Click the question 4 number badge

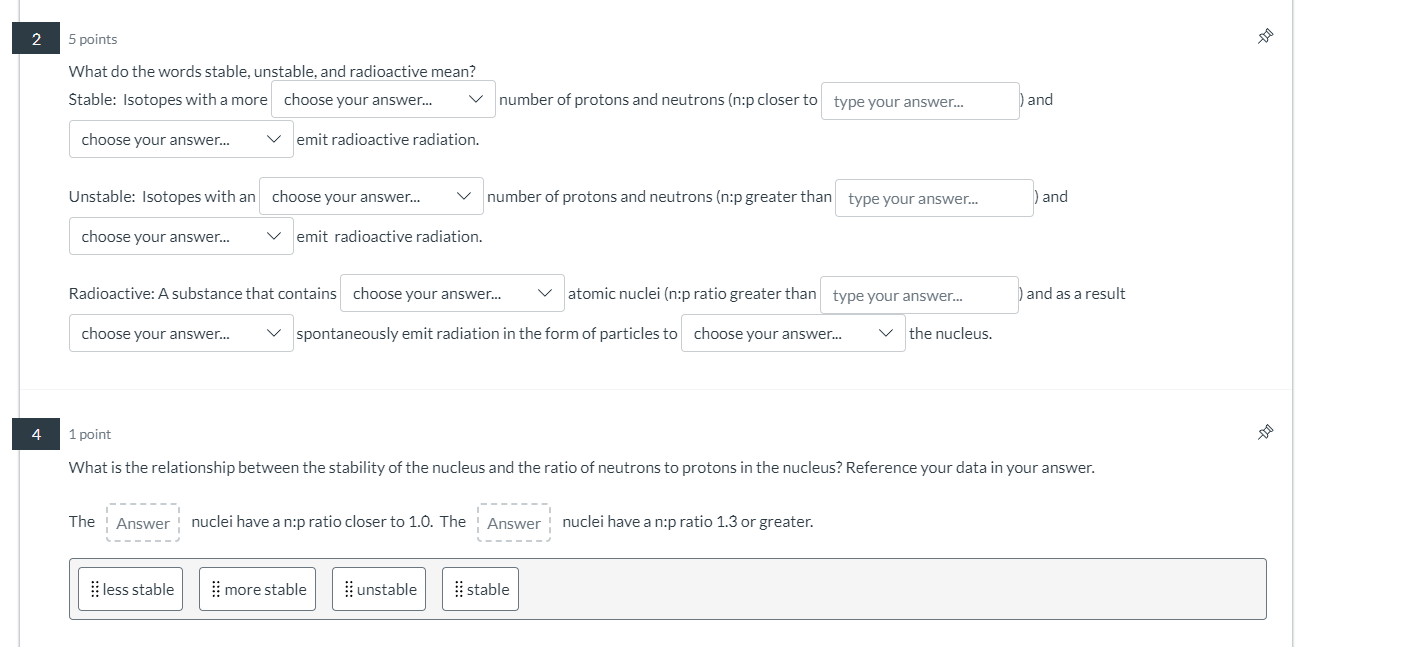pyautogui.click(x=35, y=434)
